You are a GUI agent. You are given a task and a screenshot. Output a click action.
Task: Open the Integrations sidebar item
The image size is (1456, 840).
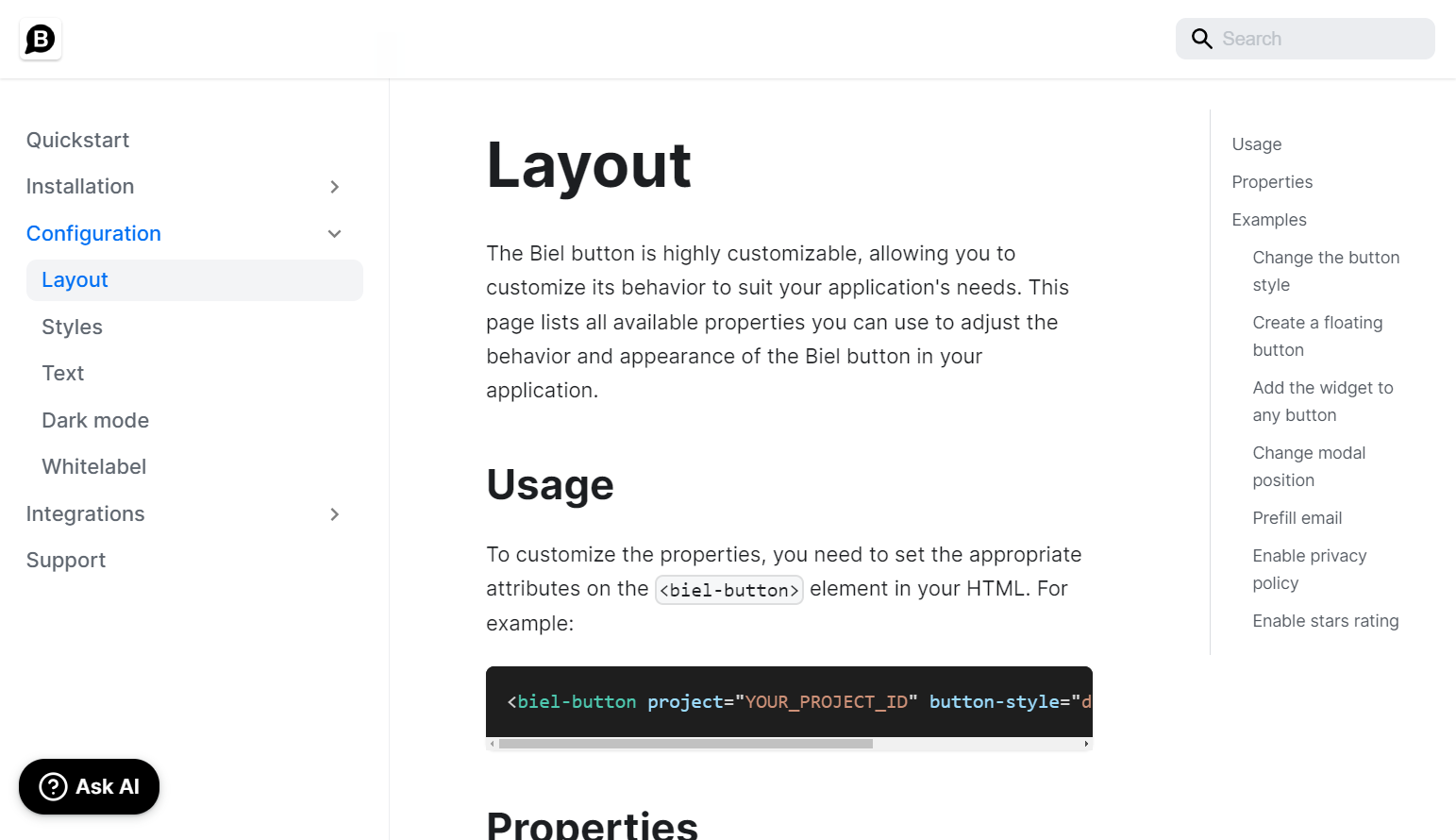85,513
